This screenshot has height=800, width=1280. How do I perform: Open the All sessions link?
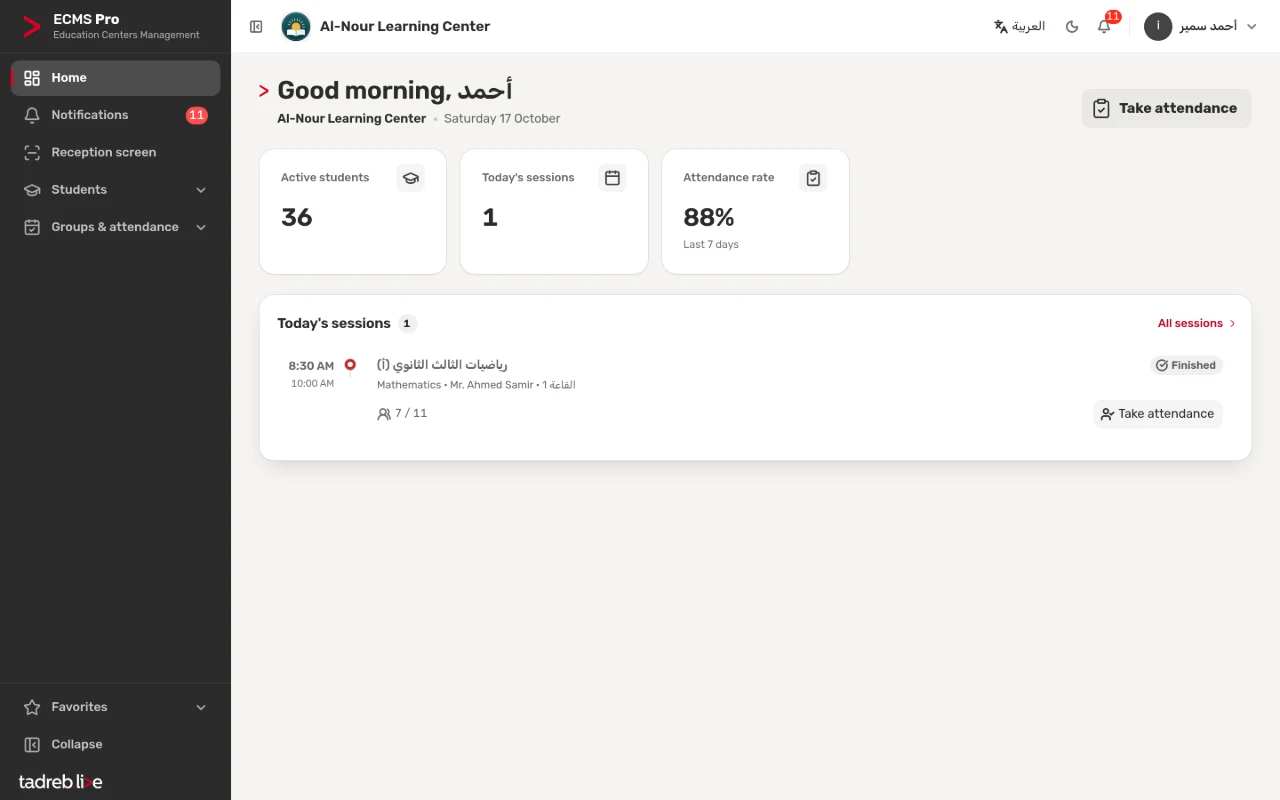tap(1197, 323)
